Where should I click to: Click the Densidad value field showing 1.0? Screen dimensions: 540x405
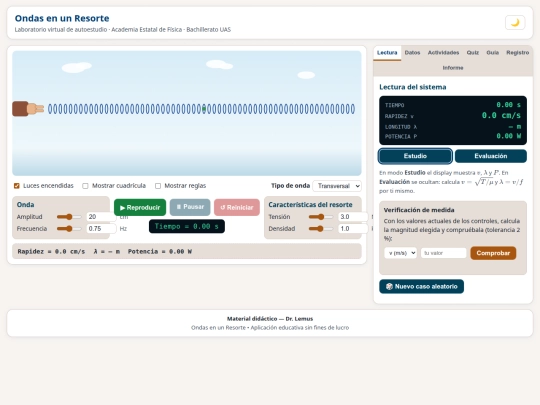pyautogui.click(x=353, y=229)
